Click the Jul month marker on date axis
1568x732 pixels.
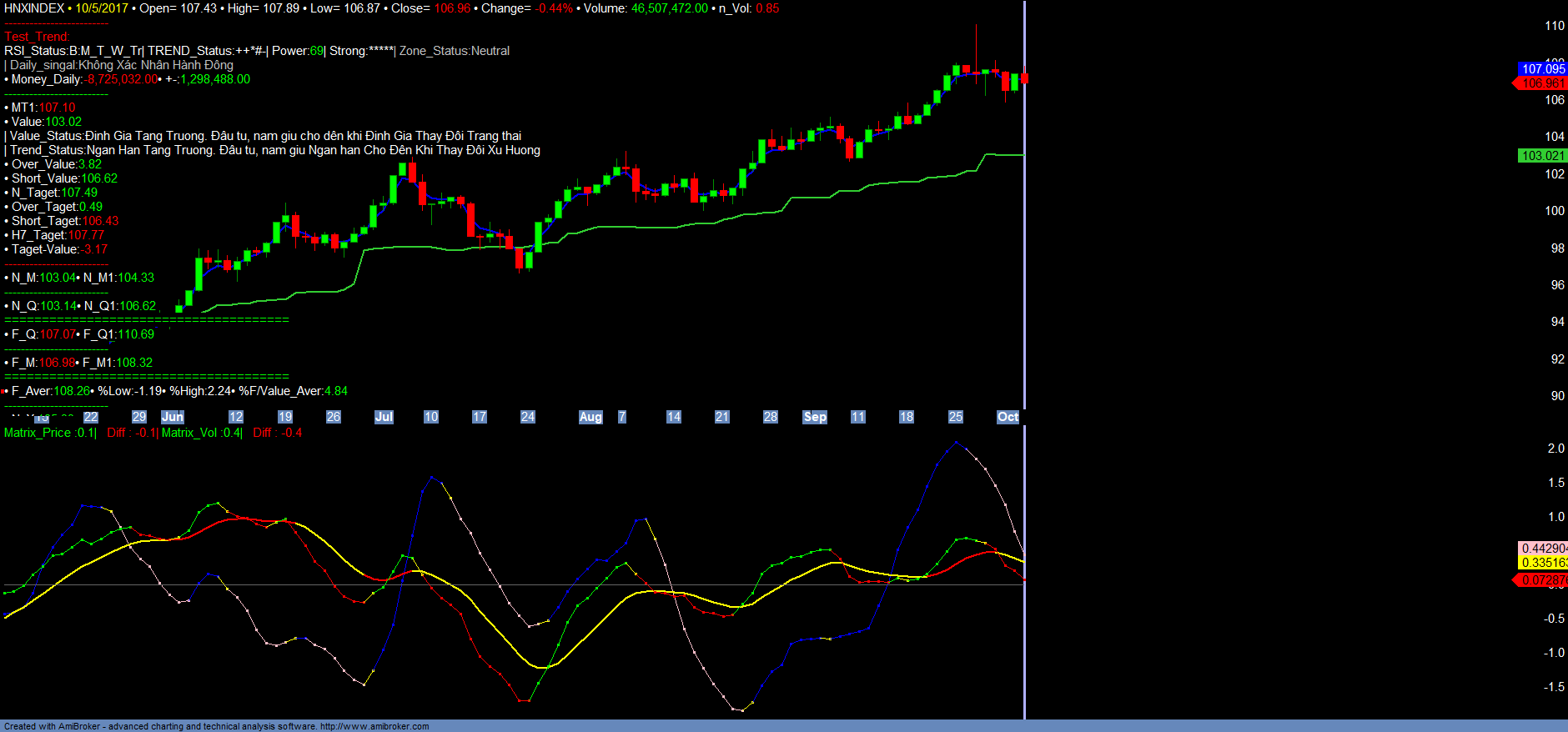384,417
